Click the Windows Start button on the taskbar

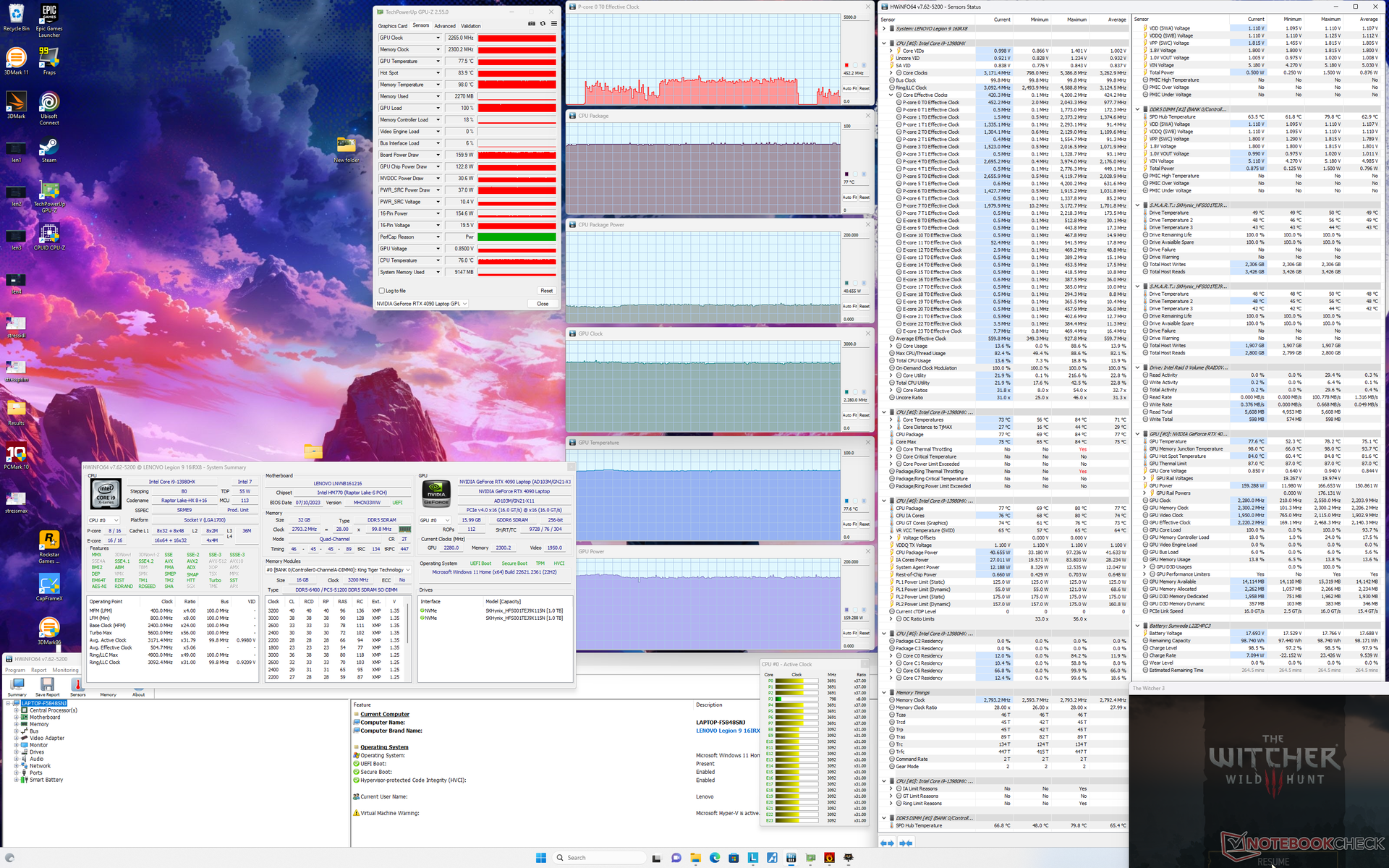540,858
